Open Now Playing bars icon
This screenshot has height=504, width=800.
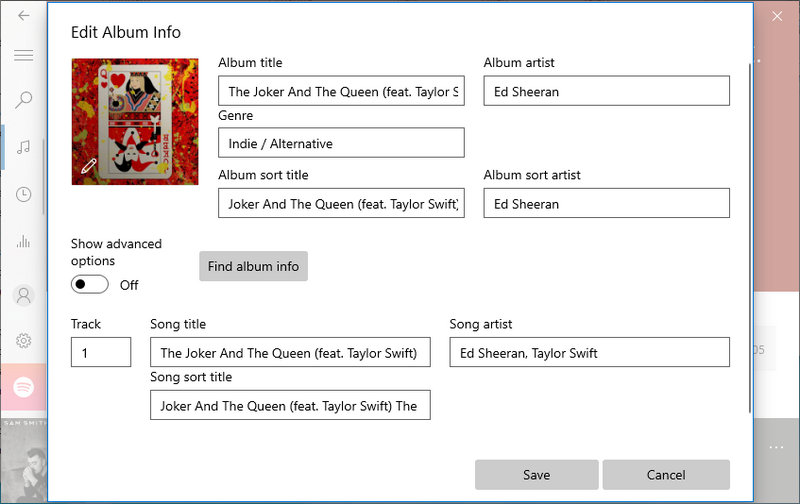(24, 241)
